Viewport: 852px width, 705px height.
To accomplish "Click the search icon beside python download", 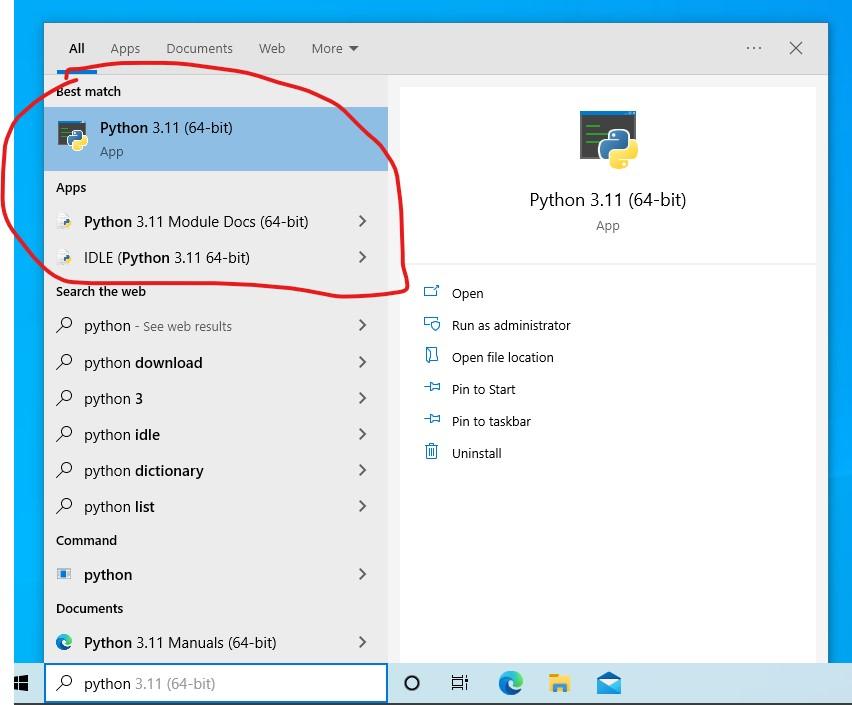I will coord(64,362).
